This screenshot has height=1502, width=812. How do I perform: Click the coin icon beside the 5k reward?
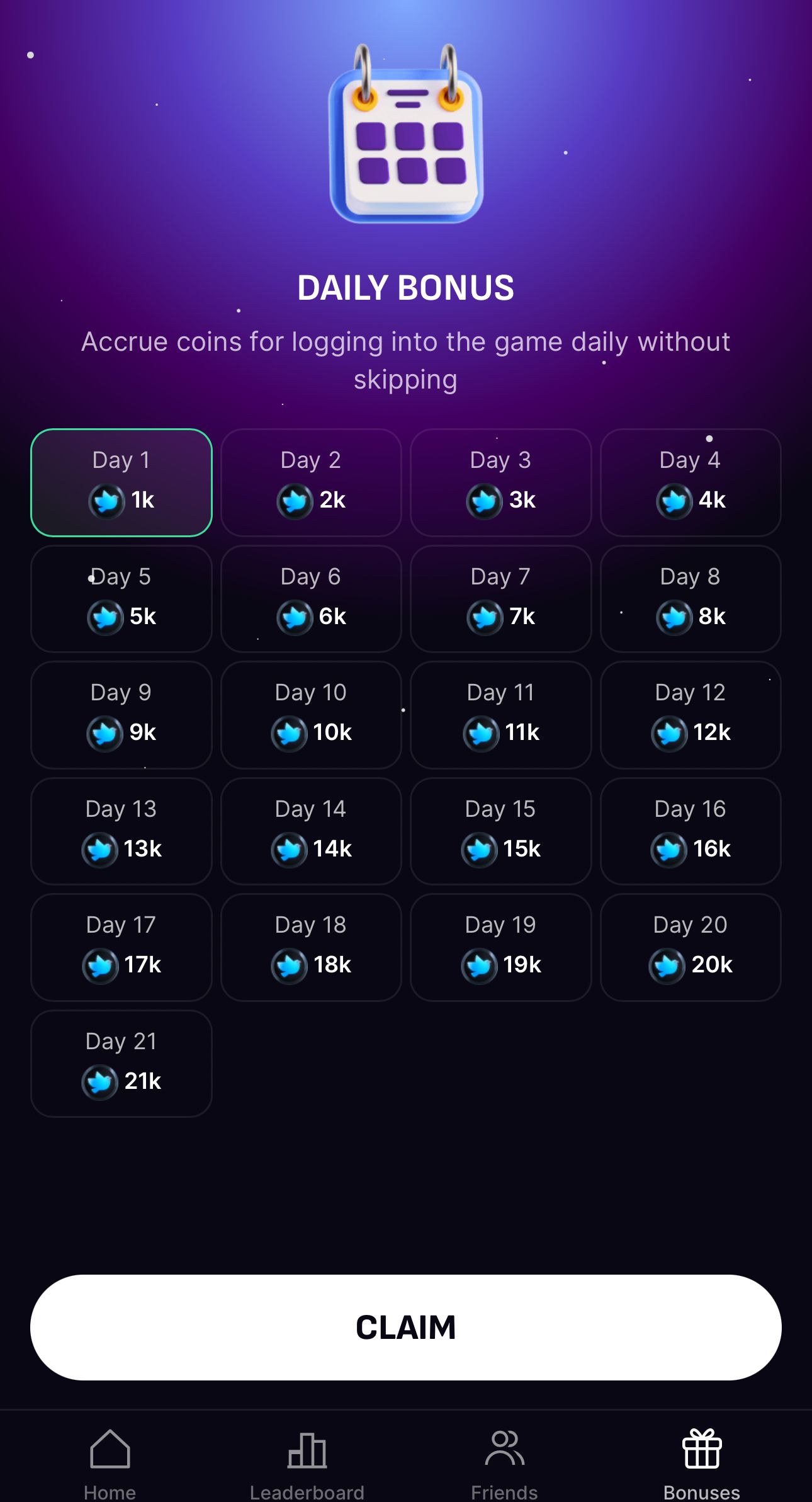click(106, 617)
